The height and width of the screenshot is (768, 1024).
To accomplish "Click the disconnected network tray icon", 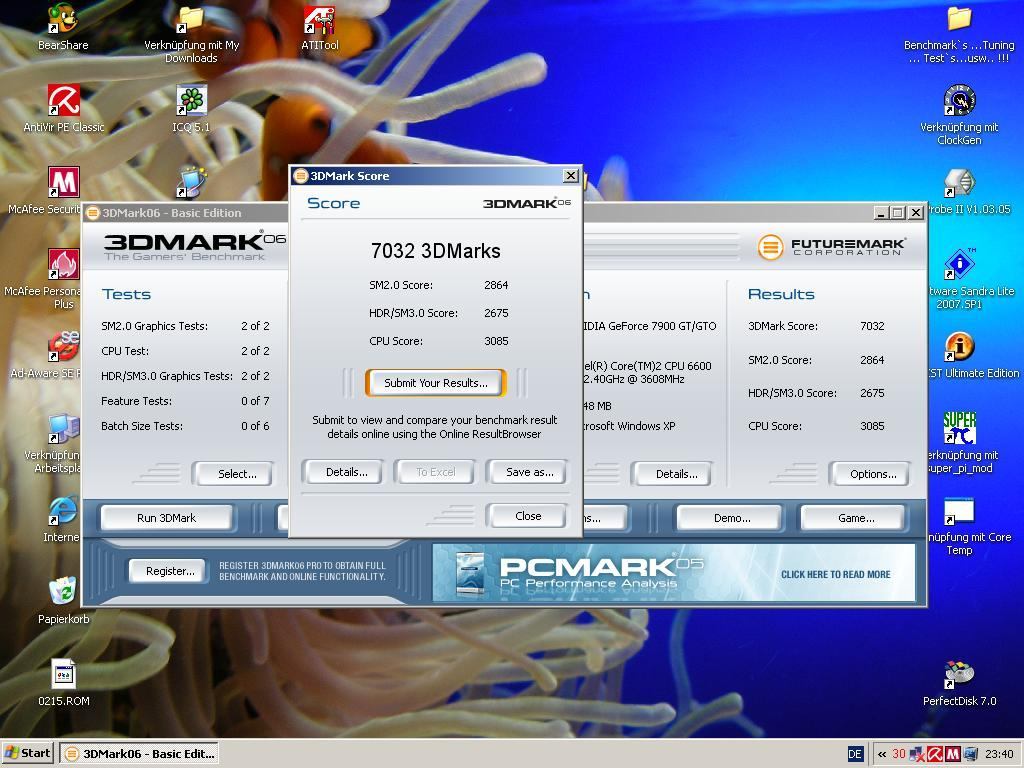I will pos(918,754).
